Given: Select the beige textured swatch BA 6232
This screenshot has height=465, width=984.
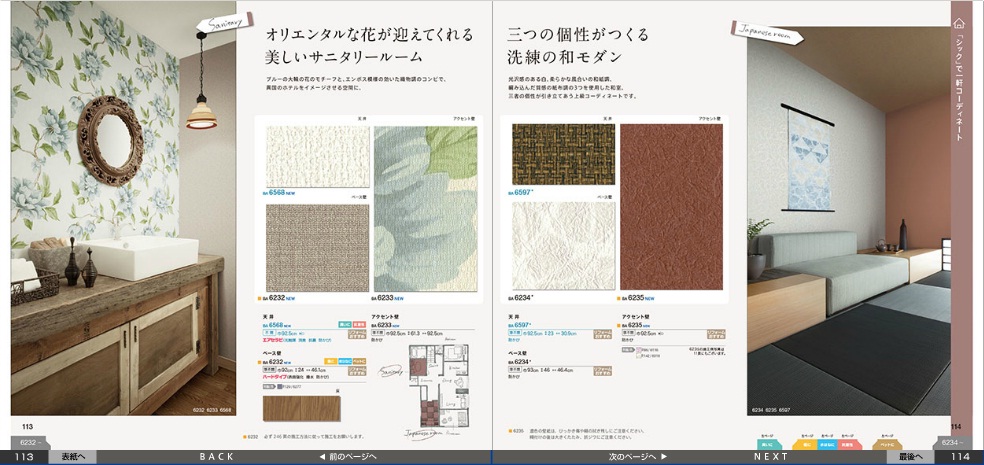Looking at the screenshot, I should [315, 247].
